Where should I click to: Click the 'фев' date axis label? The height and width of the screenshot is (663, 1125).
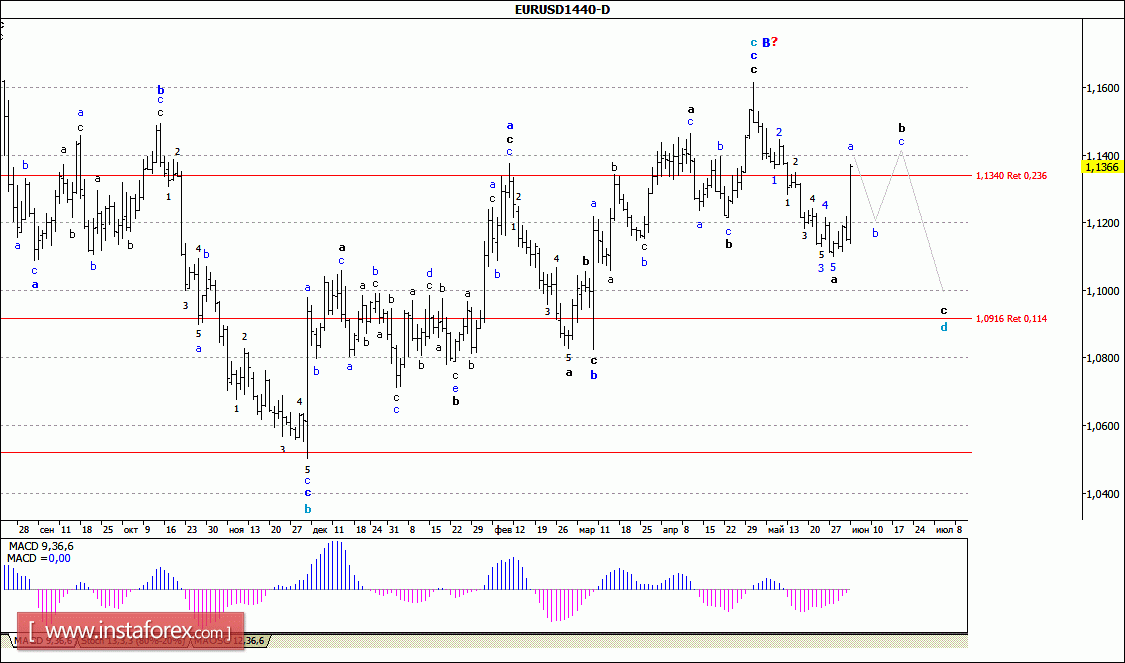click(501, 530)
